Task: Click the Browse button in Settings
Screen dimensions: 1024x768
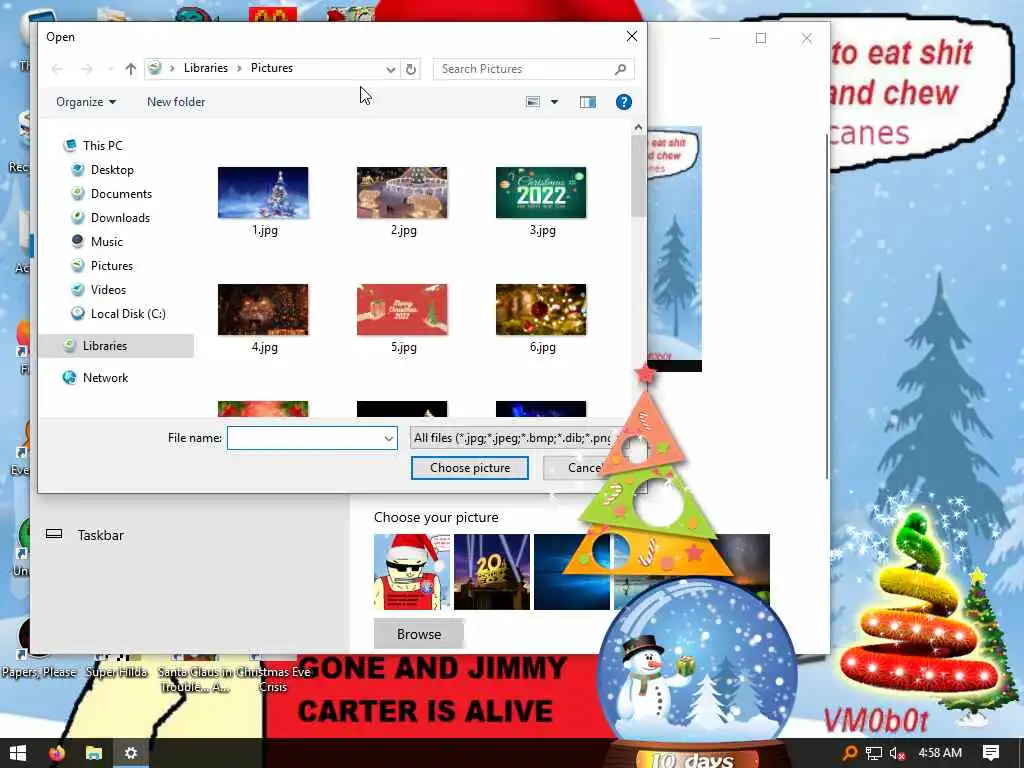Action: tap(419, 634)
